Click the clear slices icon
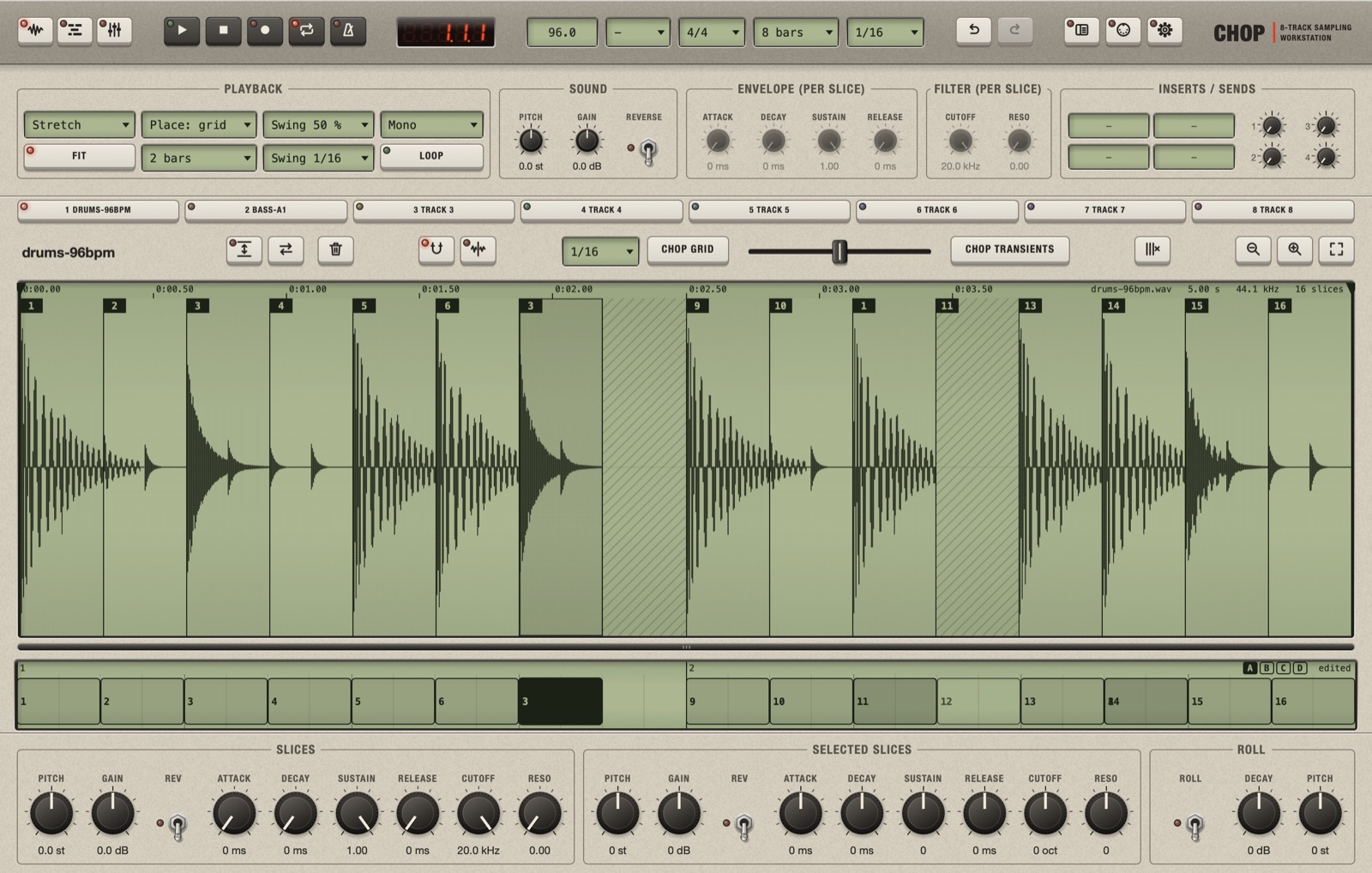 coord(1152,250)
